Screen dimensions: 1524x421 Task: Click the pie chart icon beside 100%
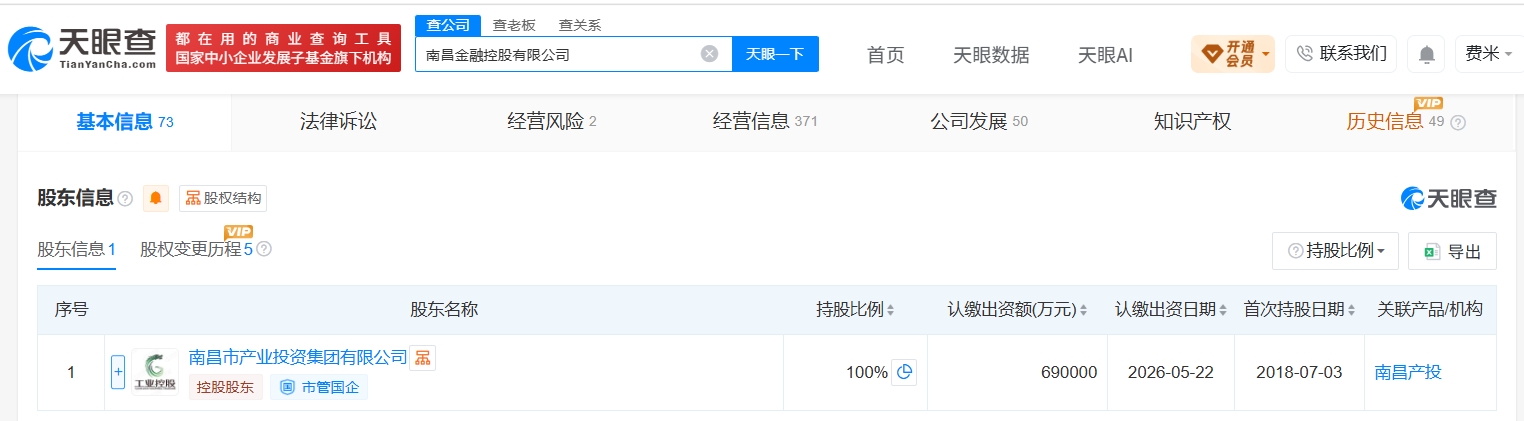(x=904, y=372)
